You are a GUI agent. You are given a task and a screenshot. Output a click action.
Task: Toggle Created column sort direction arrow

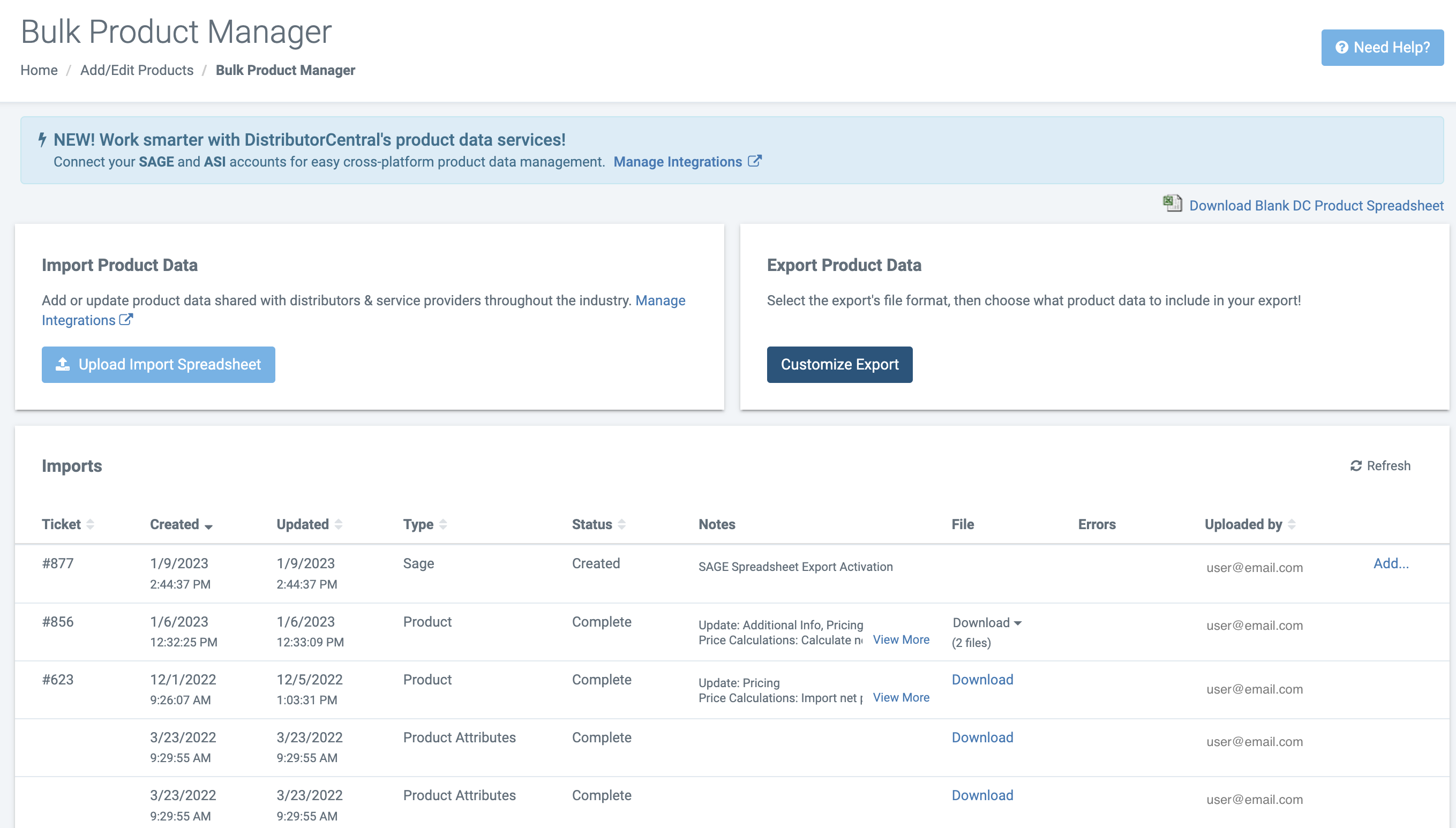(x=209, y=526)
